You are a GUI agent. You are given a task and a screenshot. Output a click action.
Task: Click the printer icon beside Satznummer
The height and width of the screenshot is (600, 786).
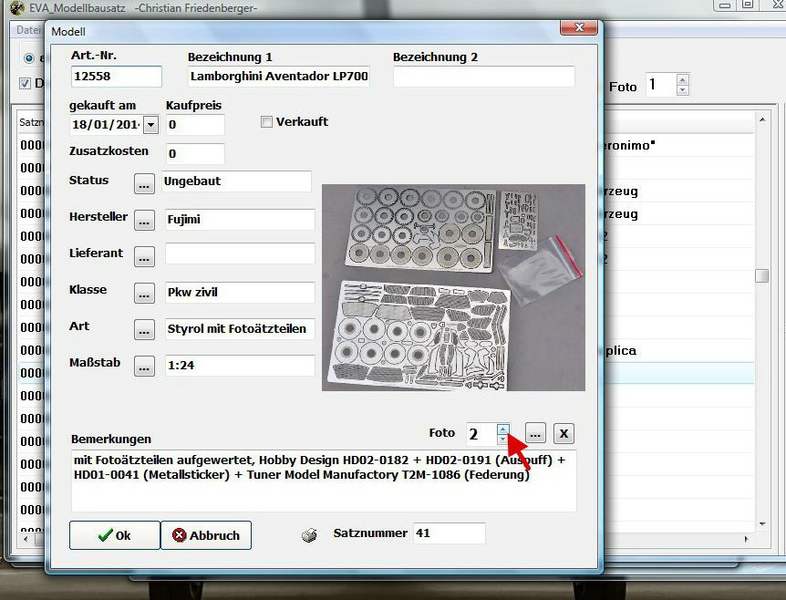pyautogui.click(x=309, y=535)
